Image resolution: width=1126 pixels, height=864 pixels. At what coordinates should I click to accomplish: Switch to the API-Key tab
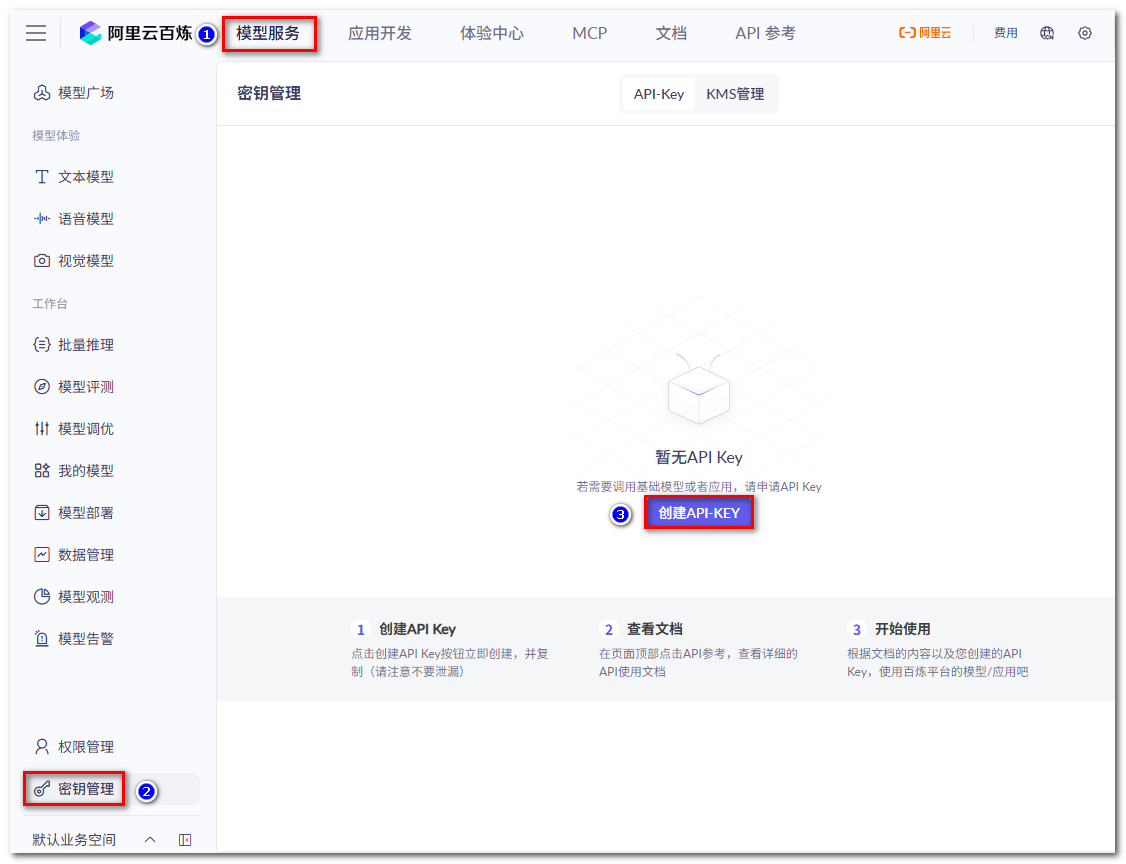(x=659, y=94)
